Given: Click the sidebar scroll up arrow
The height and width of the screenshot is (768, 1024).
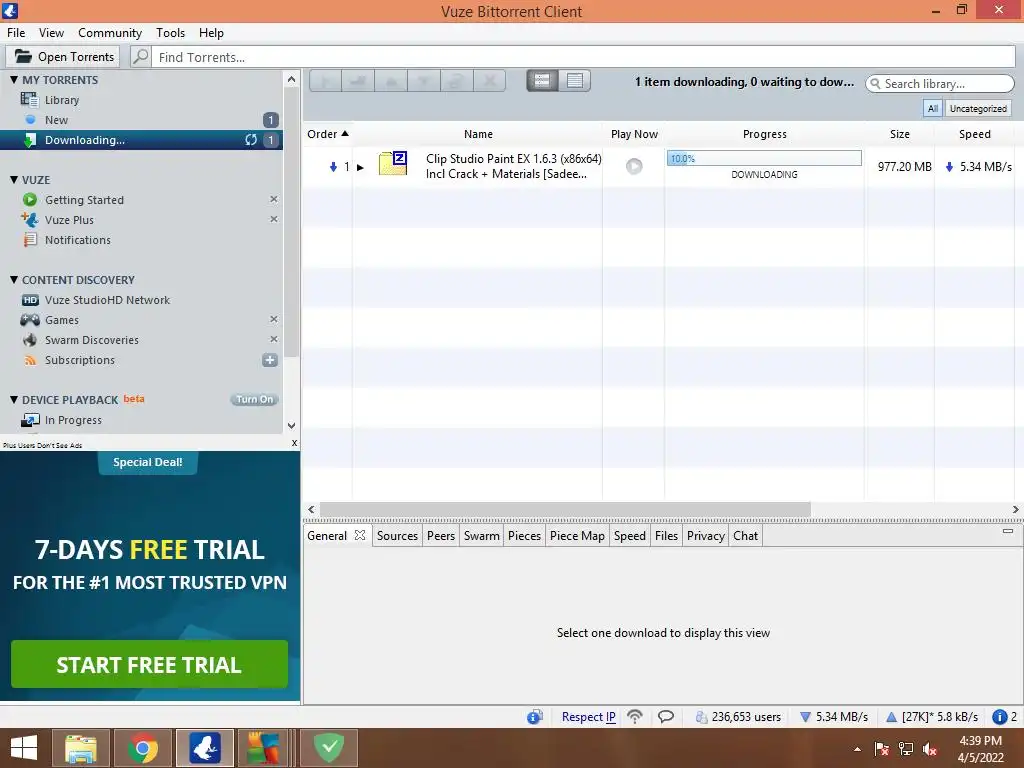Looking at the screenshot, I should 291,80.
